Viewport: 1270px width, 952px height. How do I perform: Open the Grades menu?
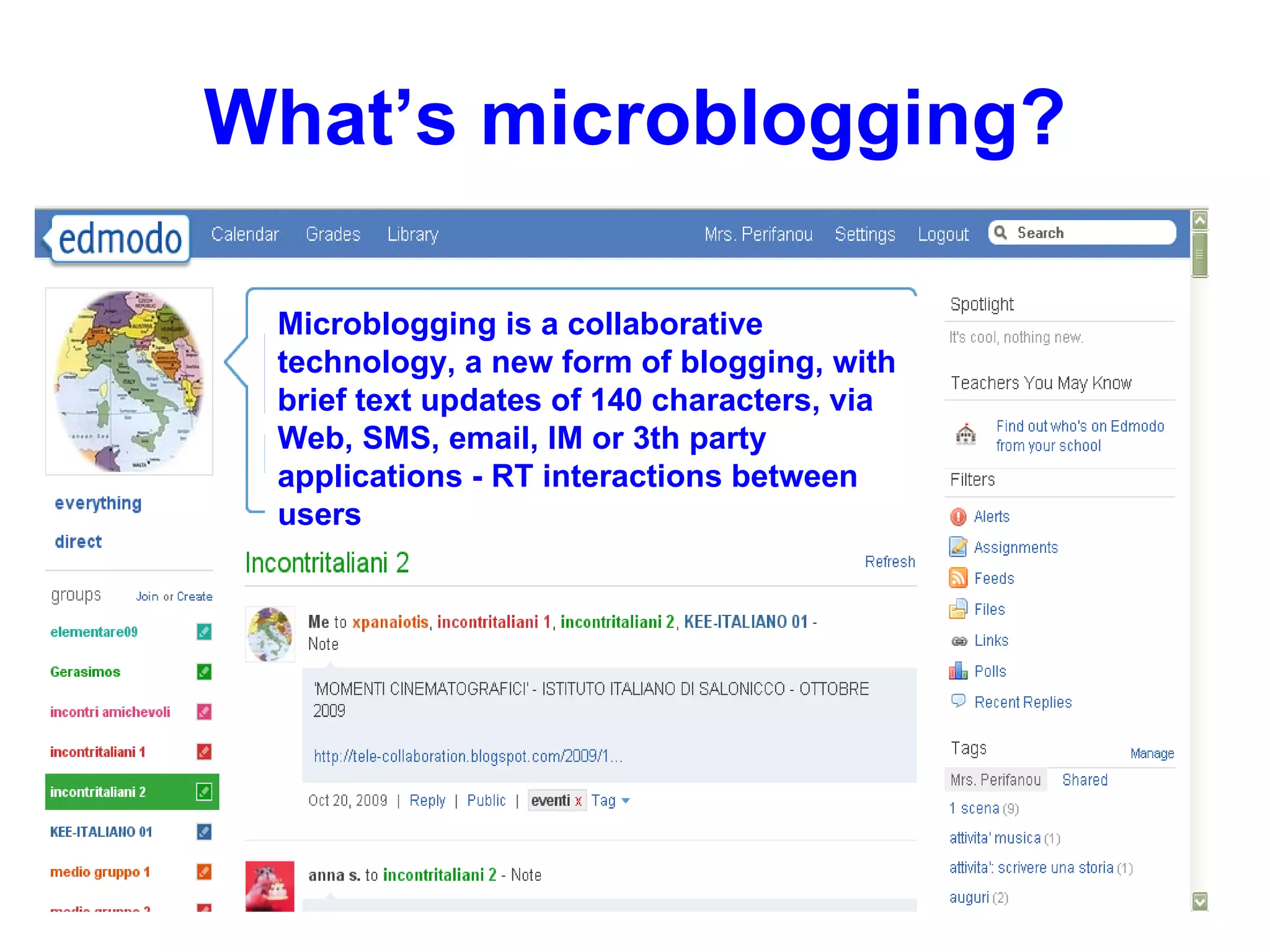(x=333, y=234)
